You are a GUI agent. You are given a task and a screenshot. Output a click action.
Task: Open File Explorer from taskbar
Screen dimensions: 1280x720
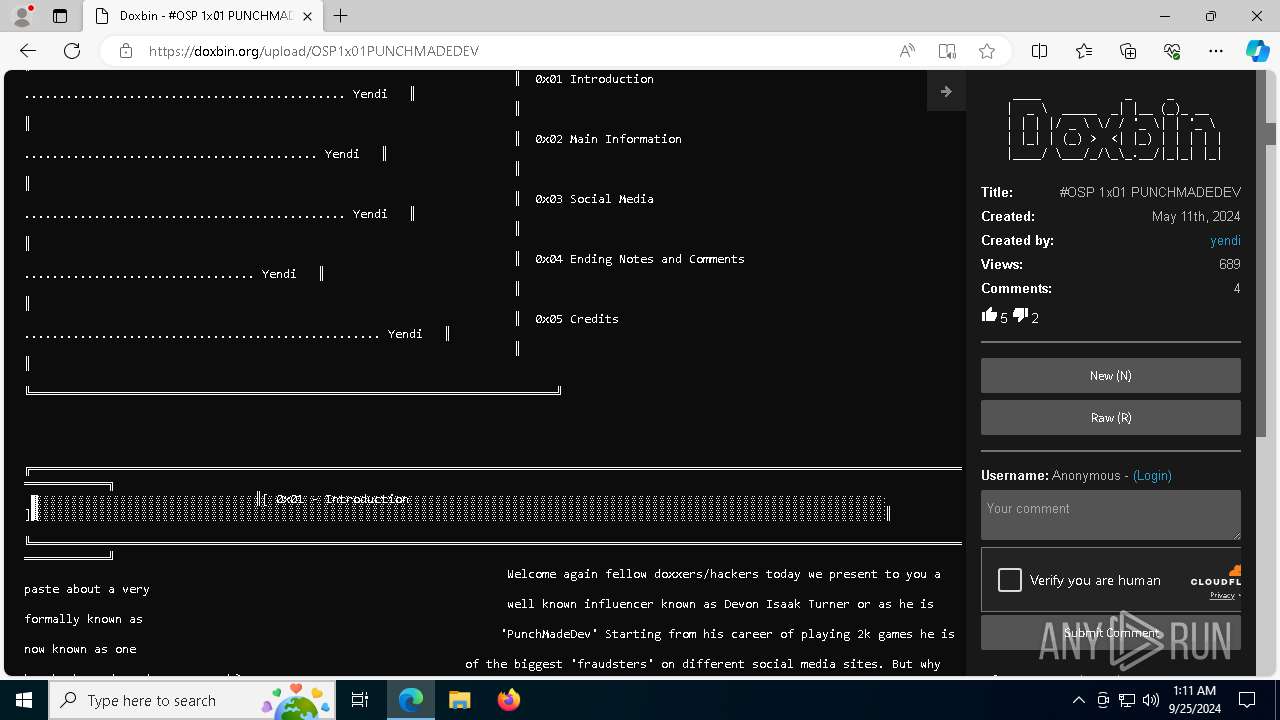[x=459, y=700]
